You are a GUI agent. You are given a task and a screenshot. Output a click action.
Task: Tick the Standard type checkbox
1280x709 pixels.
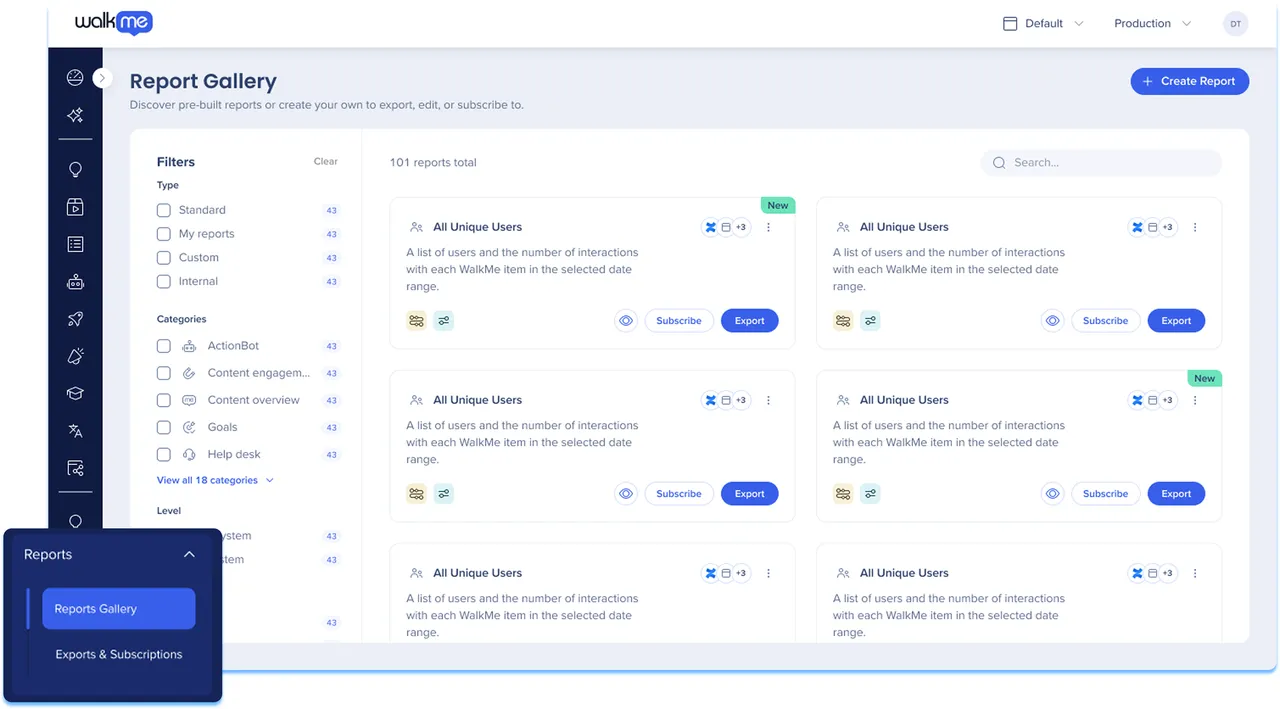click(x=164, y=210)
